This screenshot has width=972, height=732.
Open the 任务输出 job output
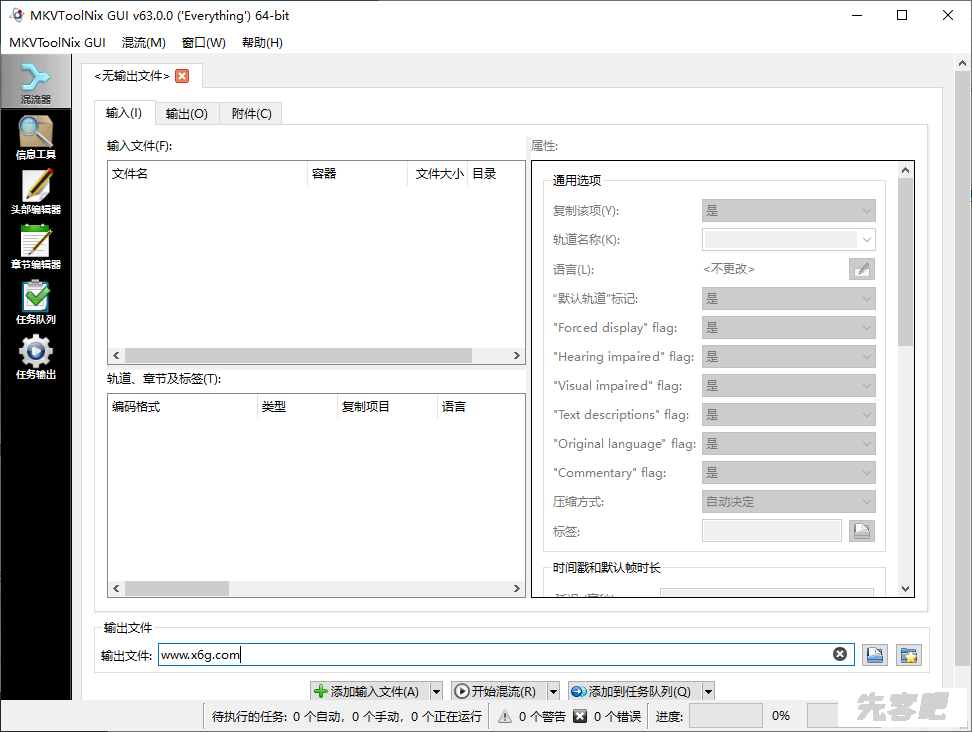(x=35, y=358)
